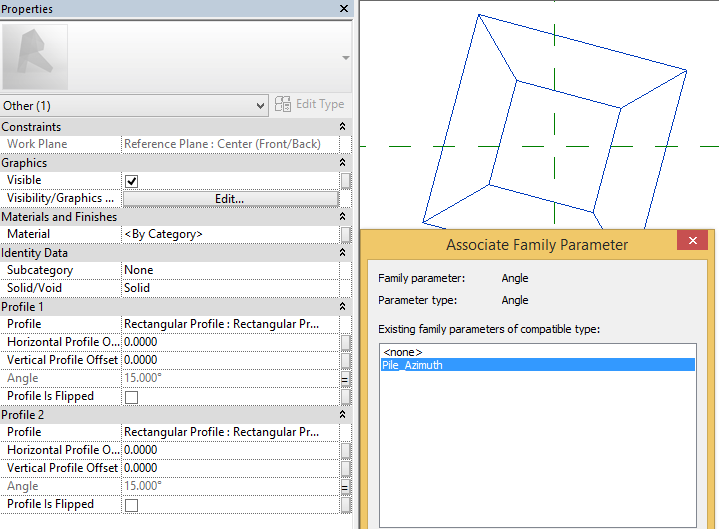
Task: Click Profile 1 Profile value field
Action: 230,324
